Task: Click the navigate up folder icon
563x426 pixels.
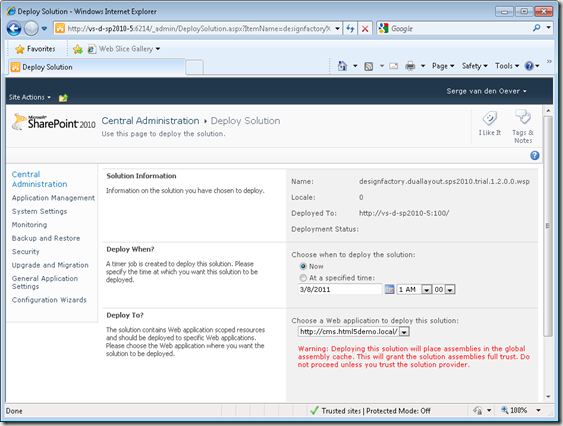Action: 63,97
